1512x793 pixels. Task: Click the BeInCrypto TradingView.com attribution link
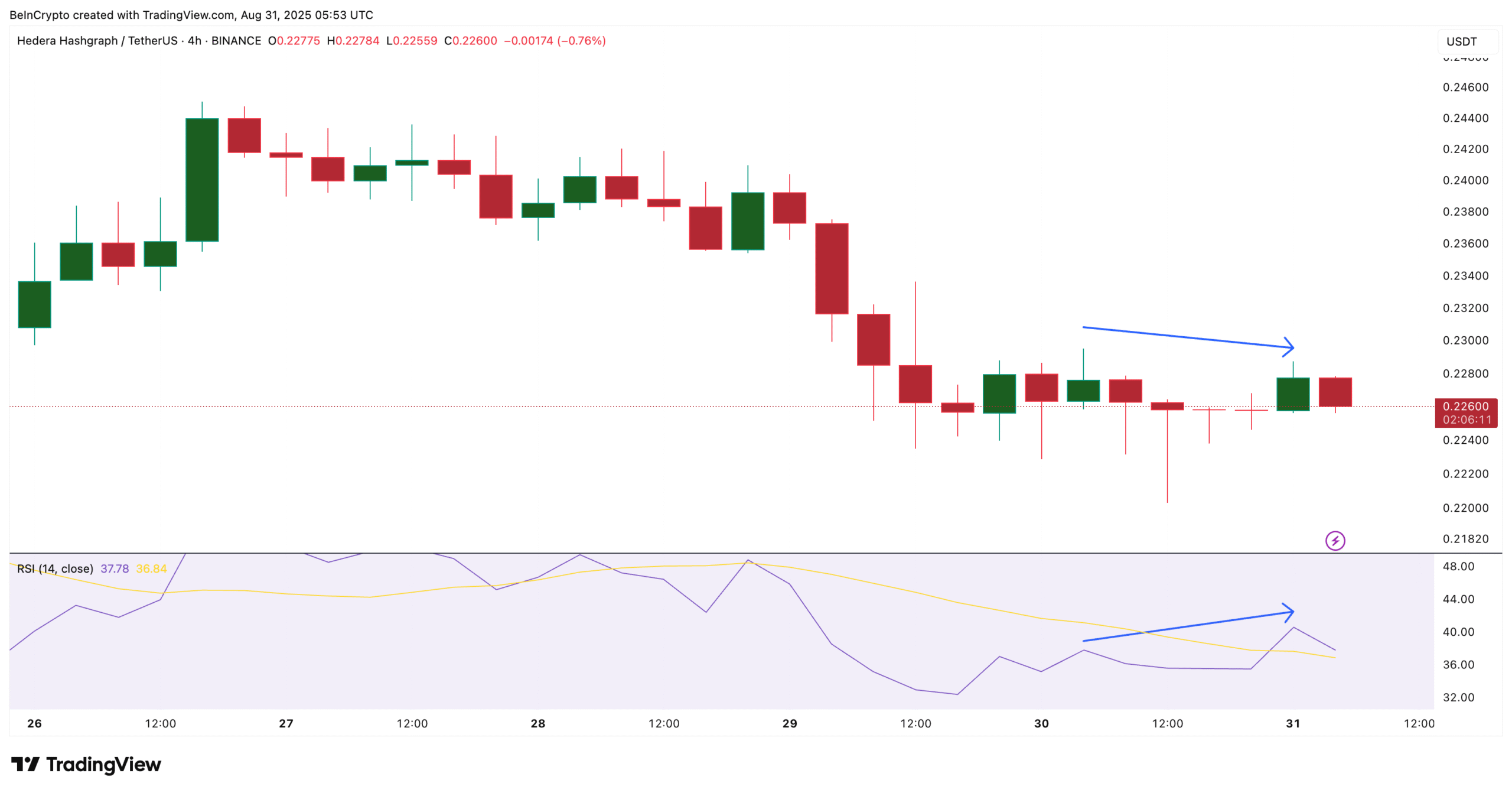pos(189,15)
